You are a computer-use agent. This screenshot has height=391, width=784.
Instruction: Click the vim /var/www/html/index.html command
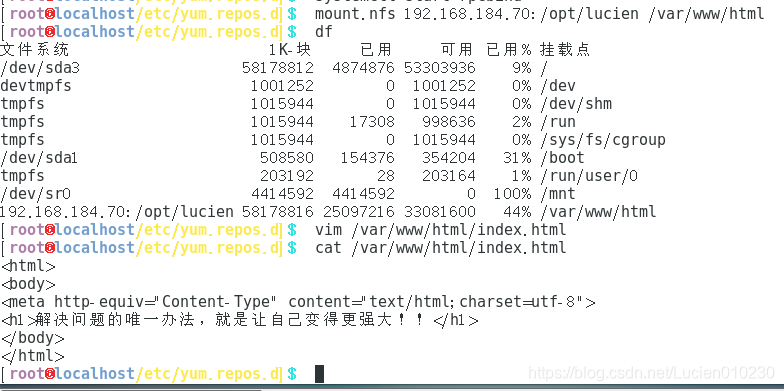point(440,230)
